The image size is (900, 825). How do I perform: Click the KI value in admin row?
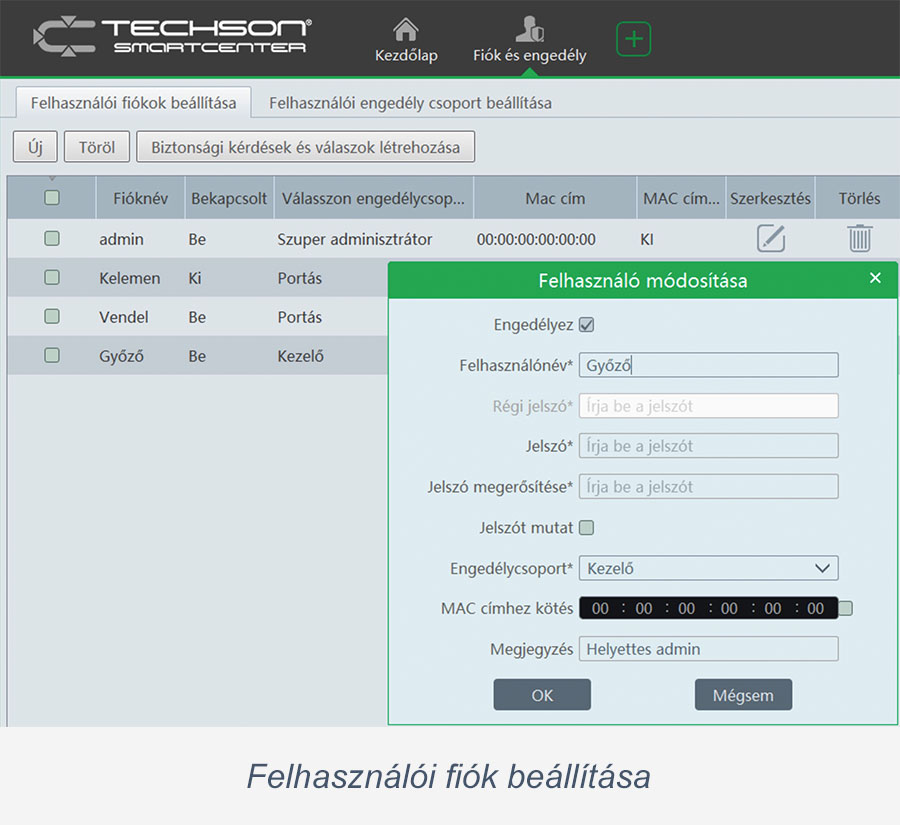coord(647,239)
